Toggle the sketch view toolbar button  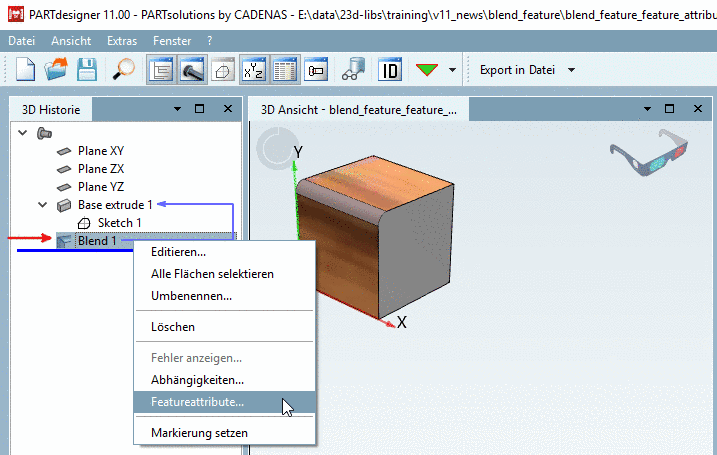pos(223,70)
